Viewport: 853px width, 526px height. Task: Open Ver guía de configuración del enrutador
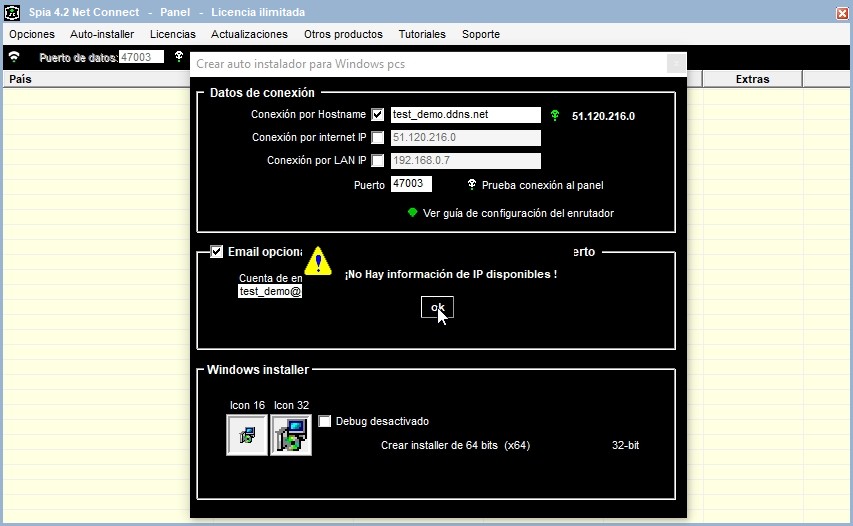point(518,213)
